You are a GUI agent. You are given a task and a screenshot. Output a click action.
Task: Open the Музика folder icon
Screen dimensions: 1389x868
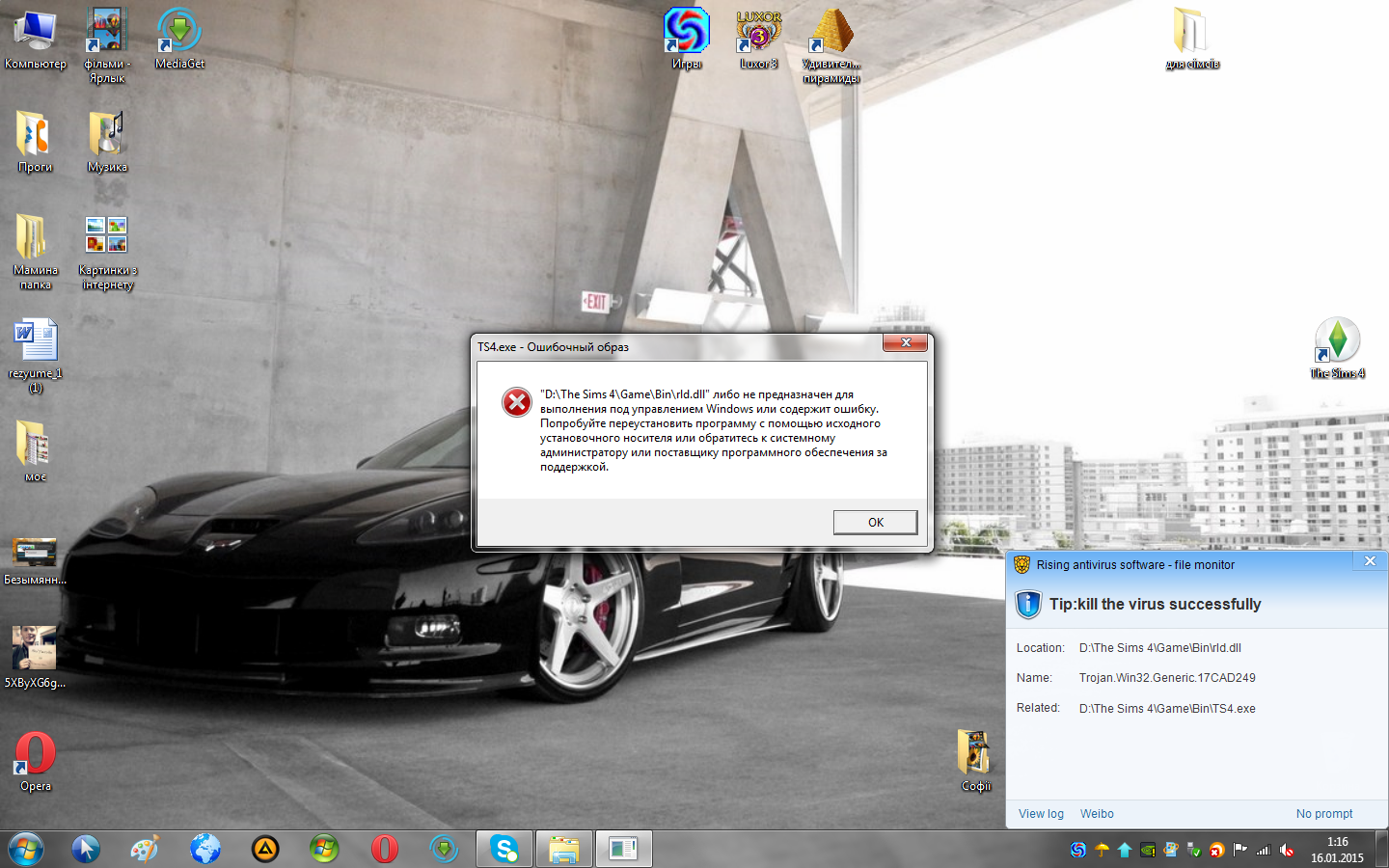(107, 142)
